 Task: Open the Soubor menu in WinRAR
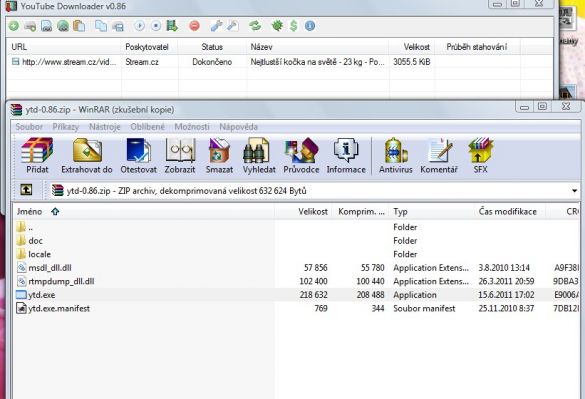pos(29,127)
